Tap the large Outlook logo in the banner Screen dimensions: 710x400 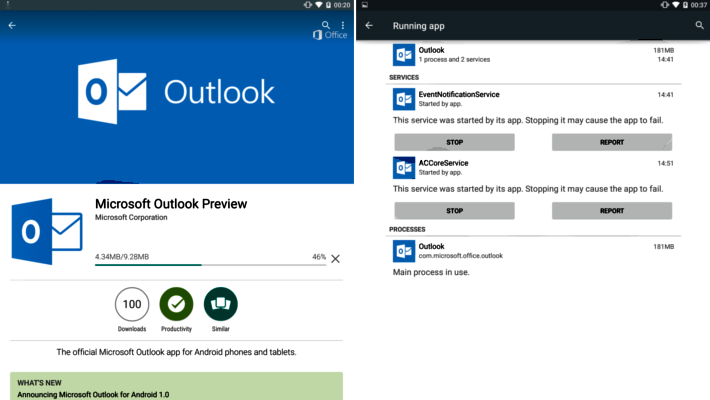(177, 92)
